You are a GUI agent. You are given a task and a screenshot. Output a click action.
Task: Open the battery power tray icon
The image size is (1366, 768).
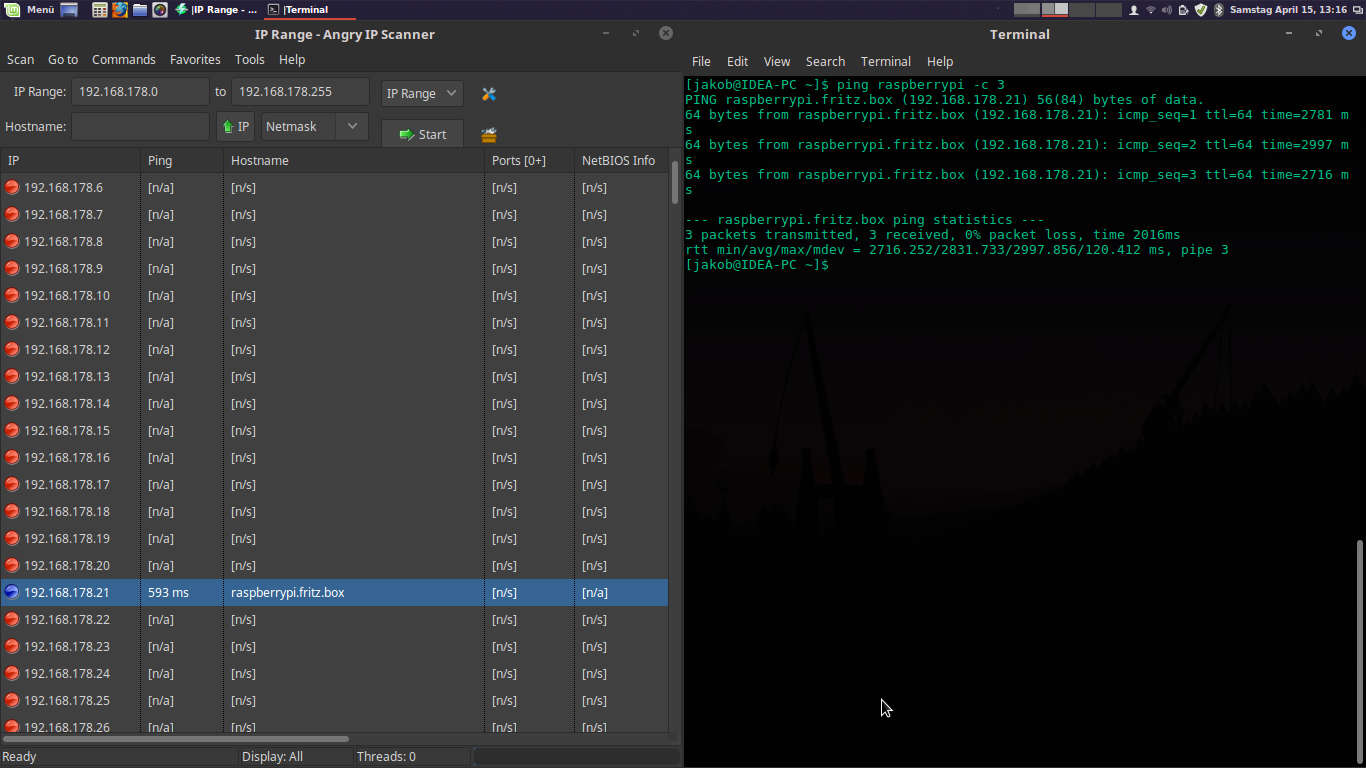(x=1184, y=9)
